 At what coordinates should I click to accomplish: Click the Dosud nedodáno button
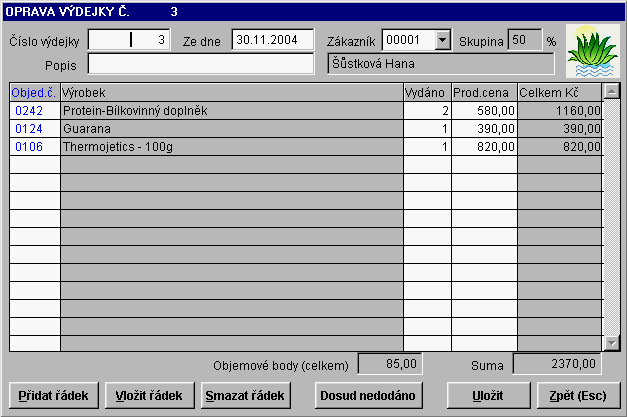point(368,395)
